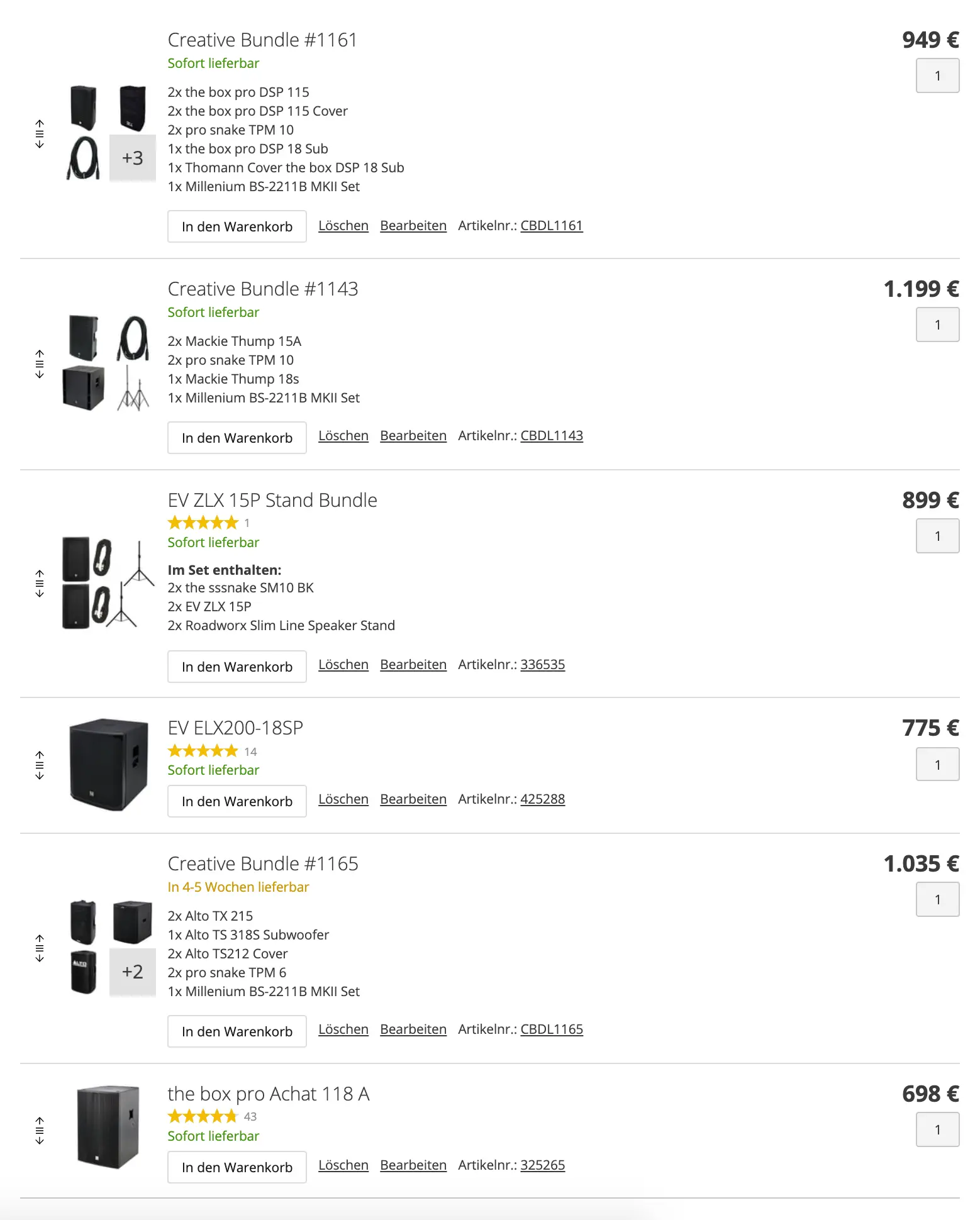The height and width of the screenshot is (1220, 980).
Task: Click the reorder handle for Creative Bundle #1161
Action: pyautogui.click(x=40, y=134)
